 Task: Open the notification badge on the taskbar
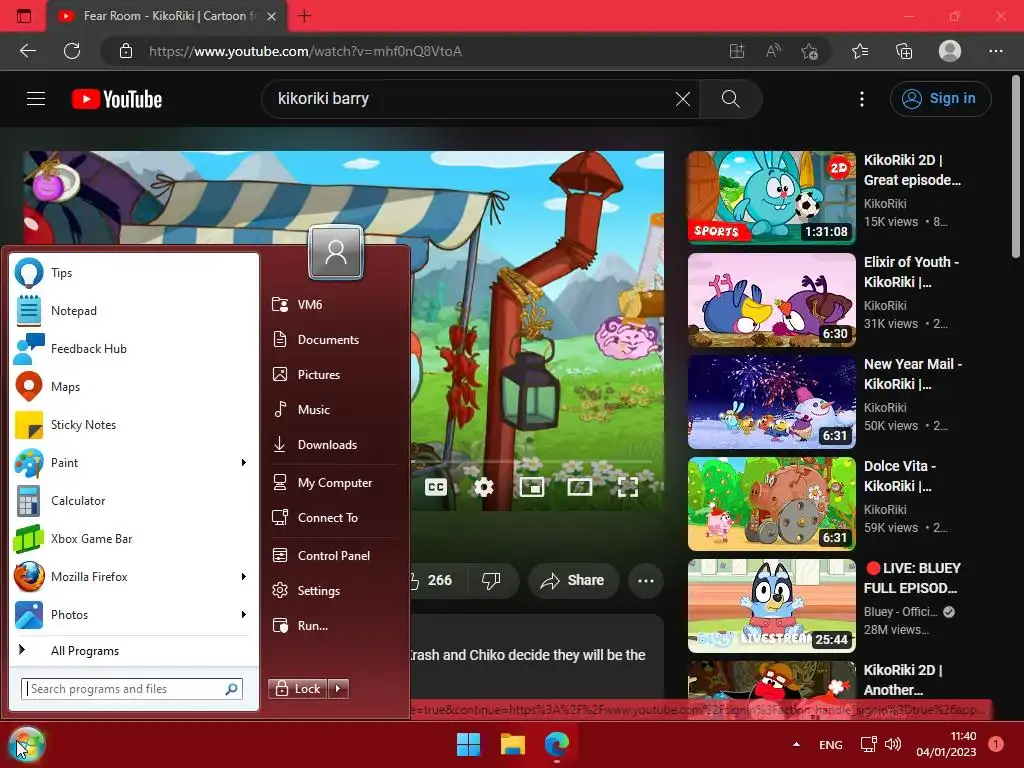pos(996,744)
